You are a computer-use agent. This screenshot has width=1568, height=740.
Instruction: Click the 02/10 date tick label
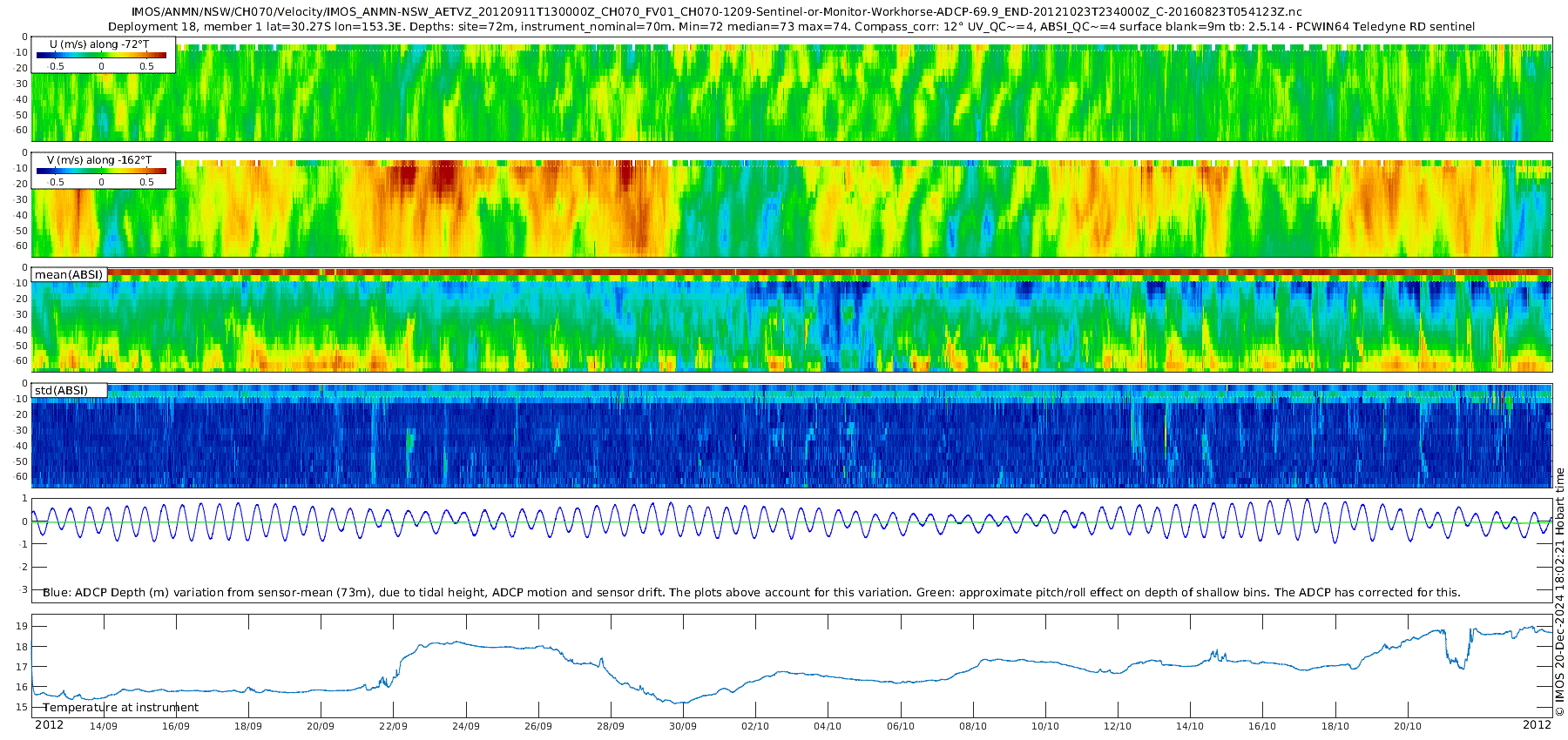coord(755,726)
